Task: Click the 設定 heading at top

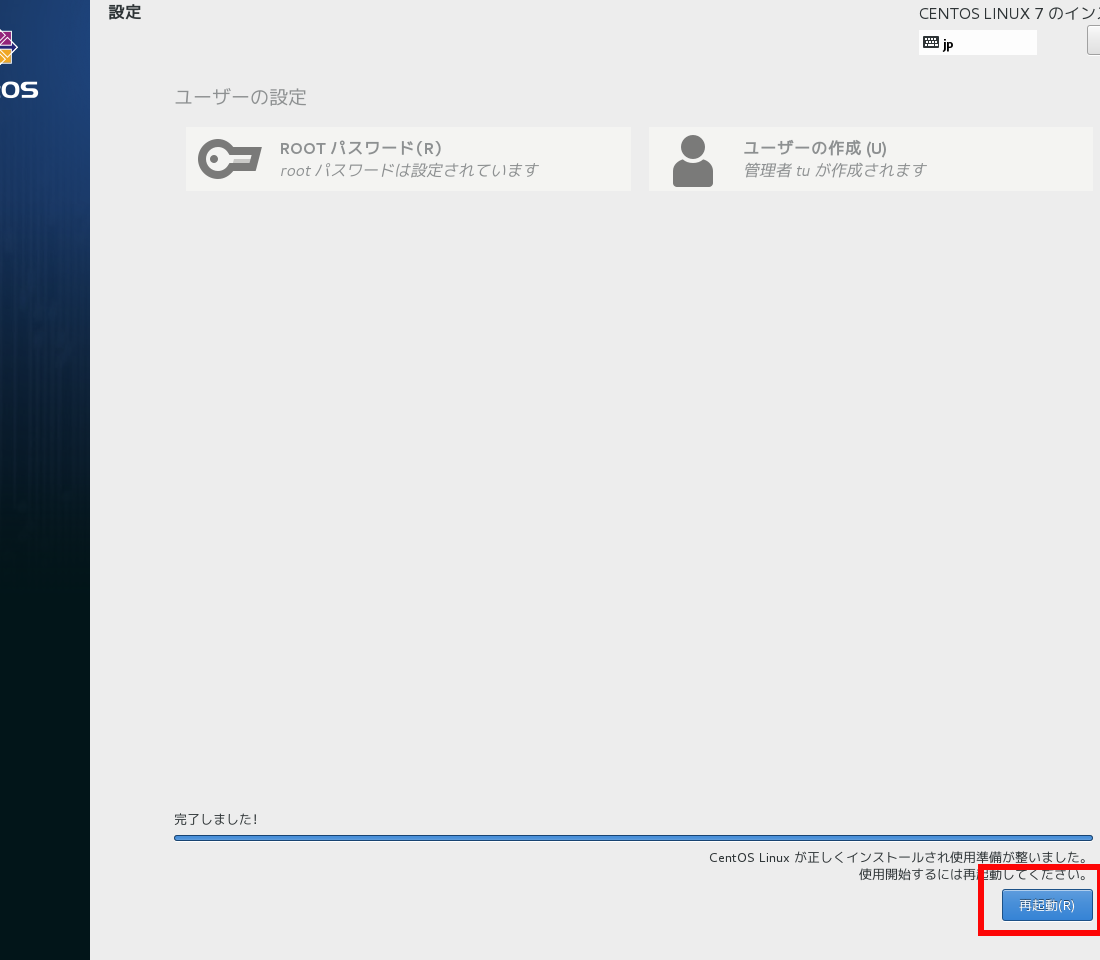Action: pyautogui.click(x=125, y=13)
